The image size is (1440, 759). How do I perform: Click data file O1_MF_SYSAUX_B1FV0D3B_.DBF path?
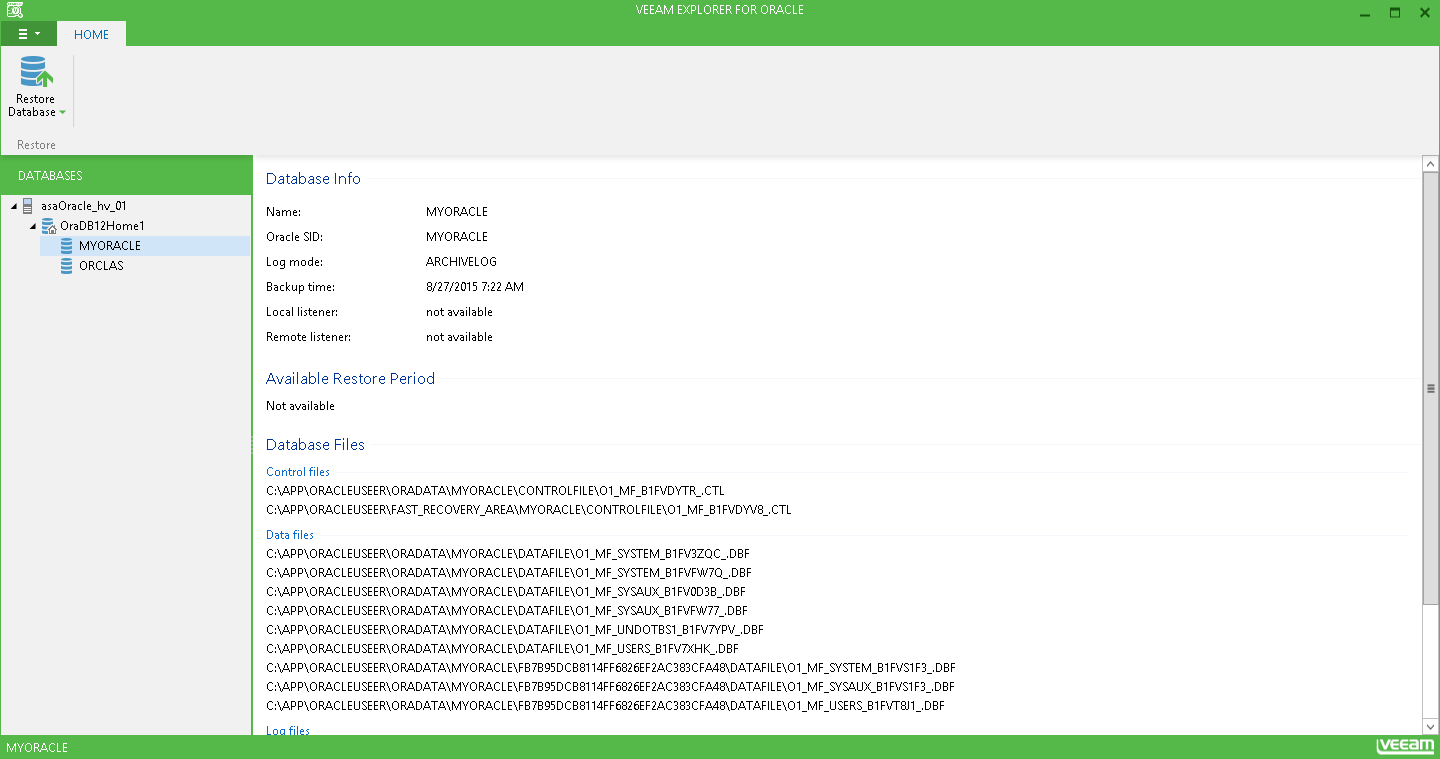click(x=506, y=592)
